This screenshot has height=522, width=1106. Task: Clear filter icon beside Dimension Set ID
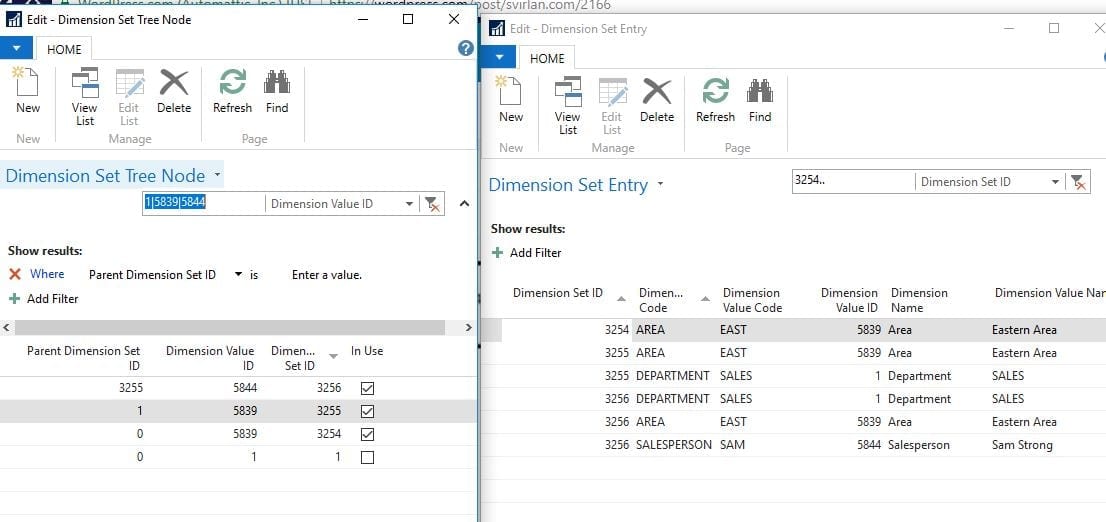pos(1077,181)
